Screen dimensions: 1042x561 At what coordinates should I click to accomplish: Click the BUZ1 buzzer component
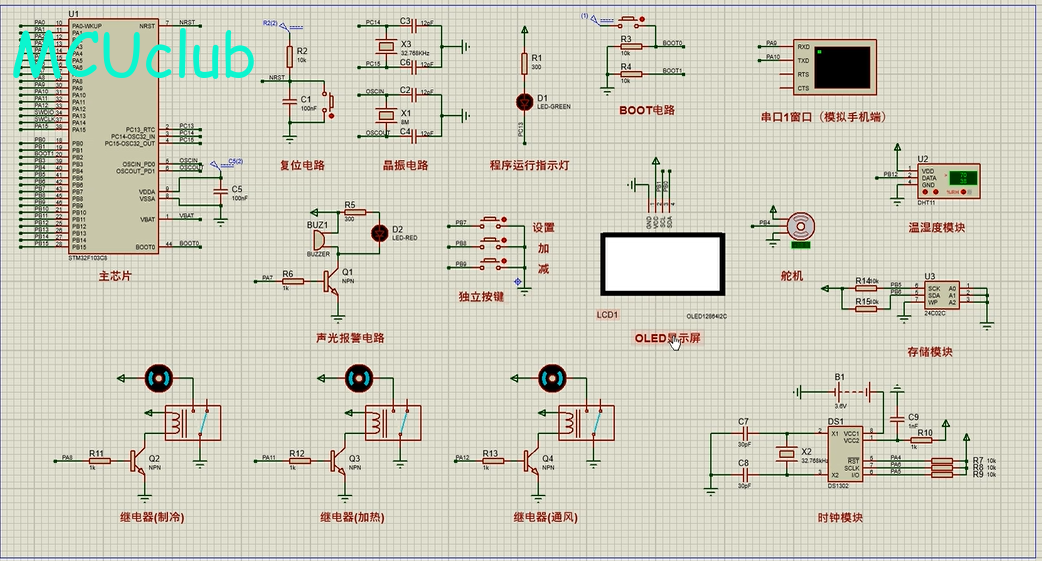click(318, 239)
